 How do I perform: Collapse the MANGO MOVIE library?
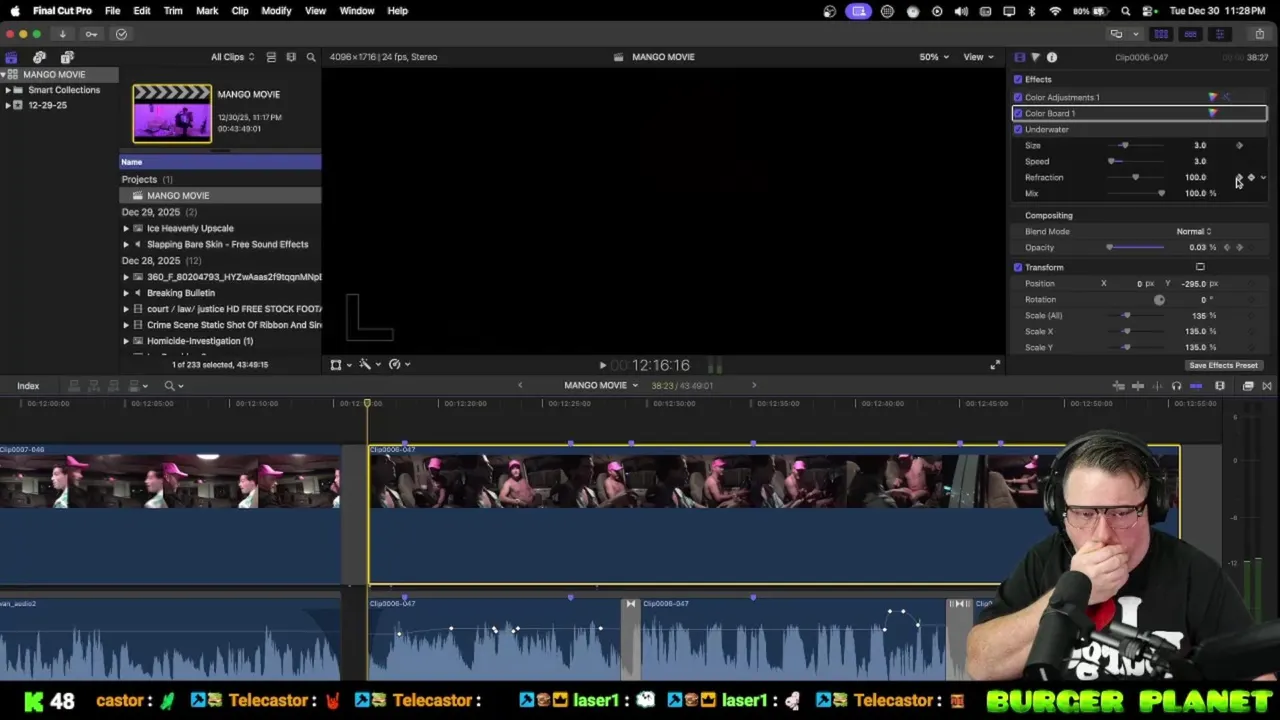point(4,75)
